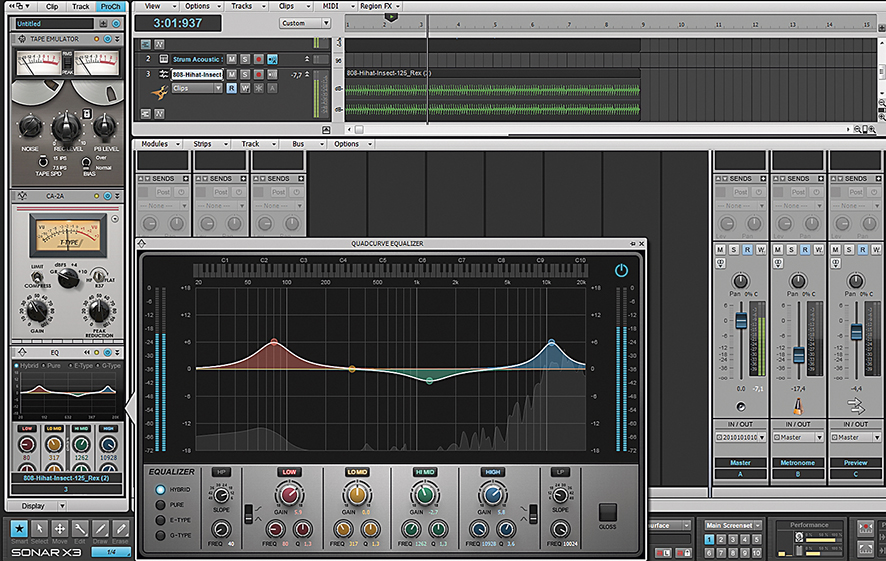
Task: Pick the Edit wrench tool
Action: point(80,529)
